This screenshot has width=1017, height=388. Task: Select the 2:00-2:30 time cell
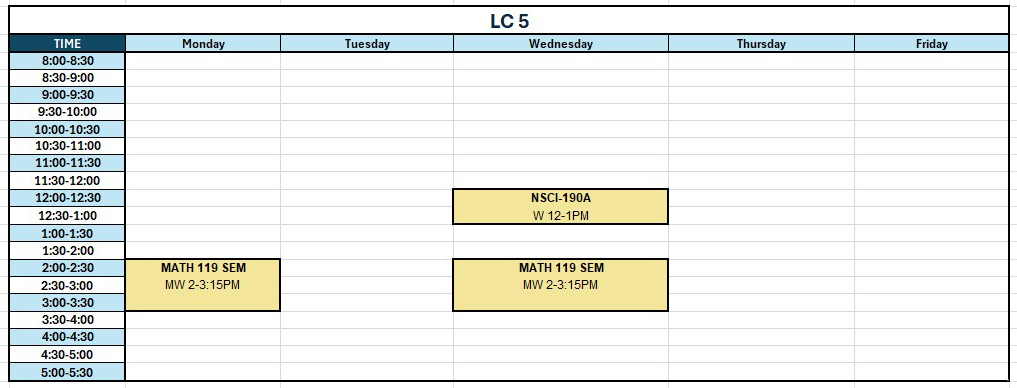pos(67,268)
